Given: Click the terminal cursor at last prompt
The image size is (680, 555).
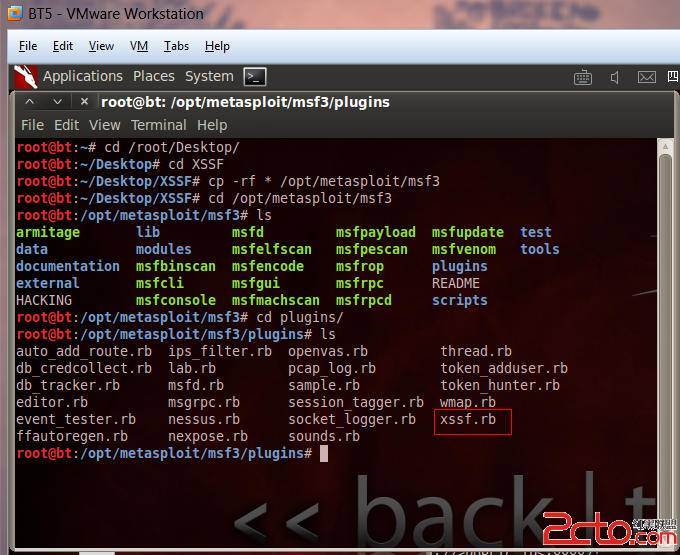Looking at the screenshot, I should [x=324, y=454].
